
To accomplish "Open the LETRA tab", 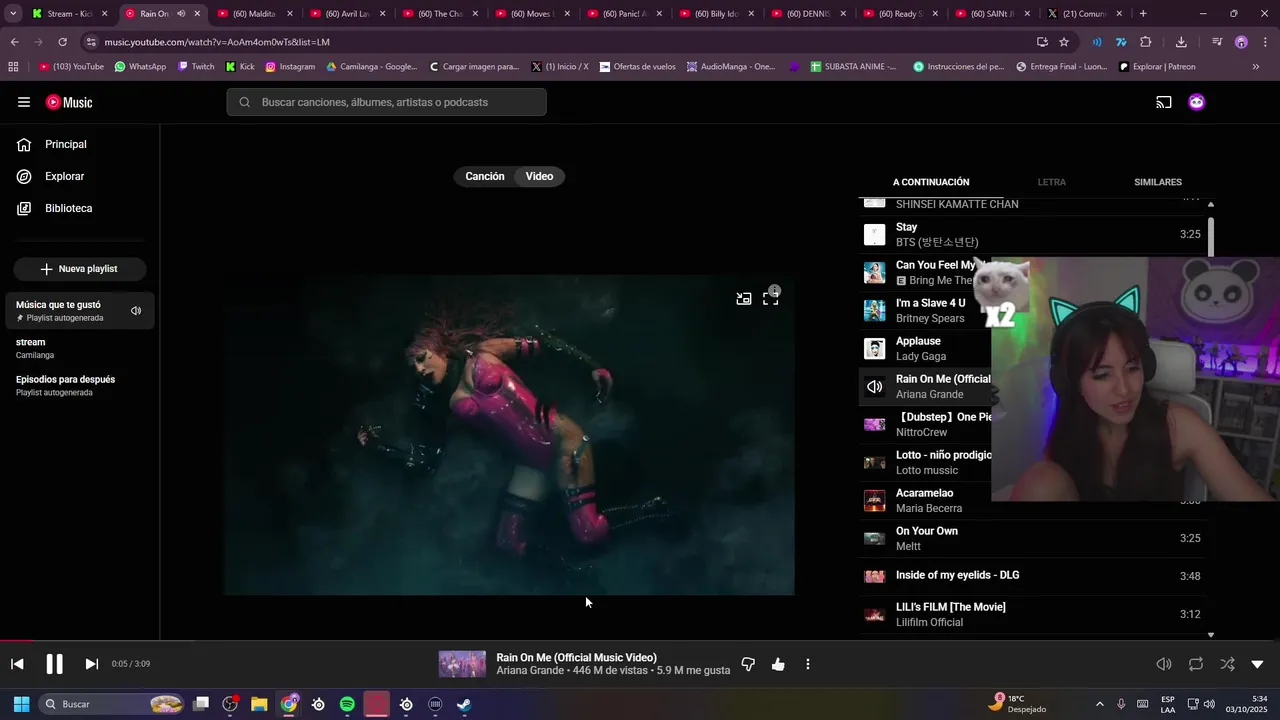I will tap(1052, 182).
